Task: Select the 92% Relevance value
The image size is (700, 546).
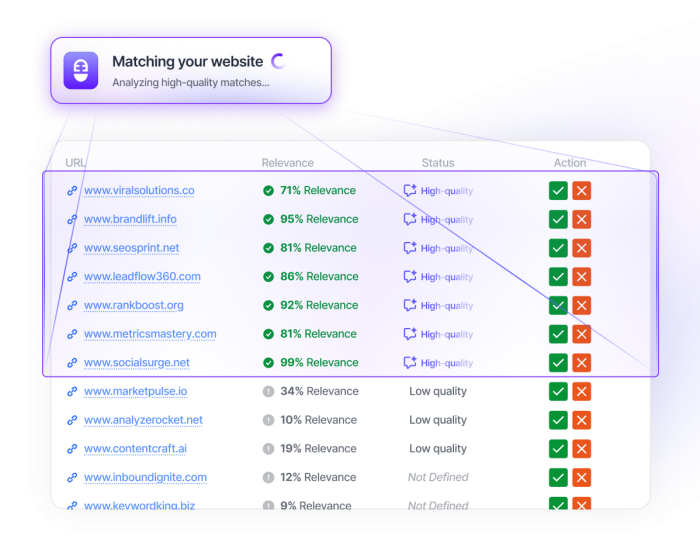Action: point(319,305)
